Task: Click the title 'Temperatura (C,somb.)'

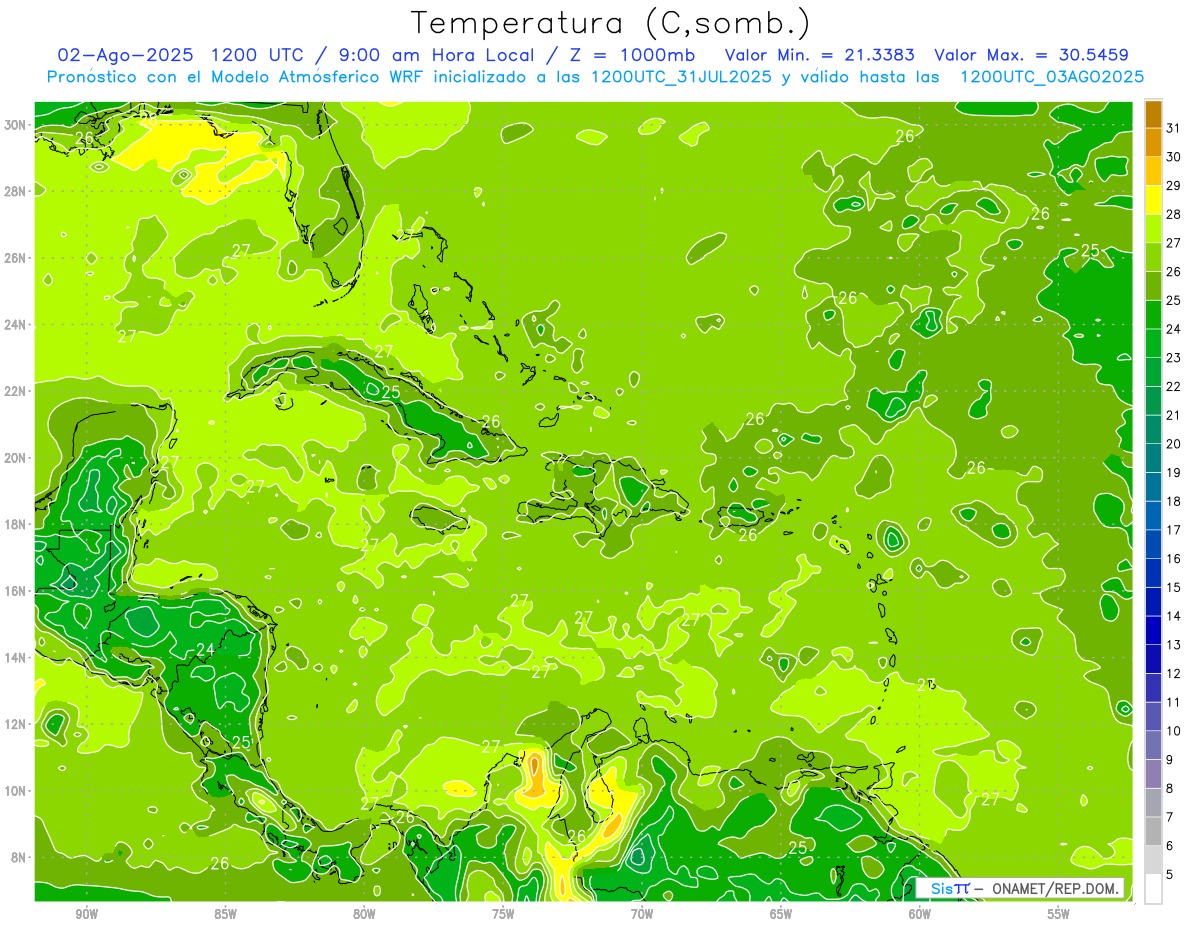Action: click(x=610, y=23)
